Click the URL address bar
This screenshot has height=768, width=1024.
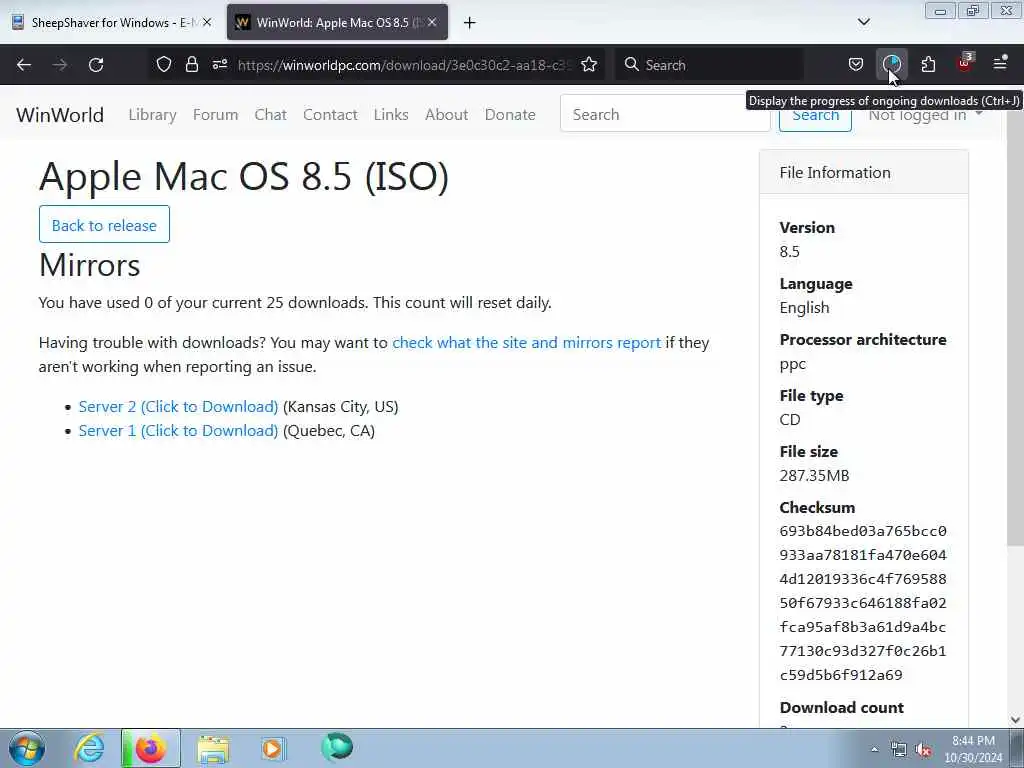coord(405,65)
